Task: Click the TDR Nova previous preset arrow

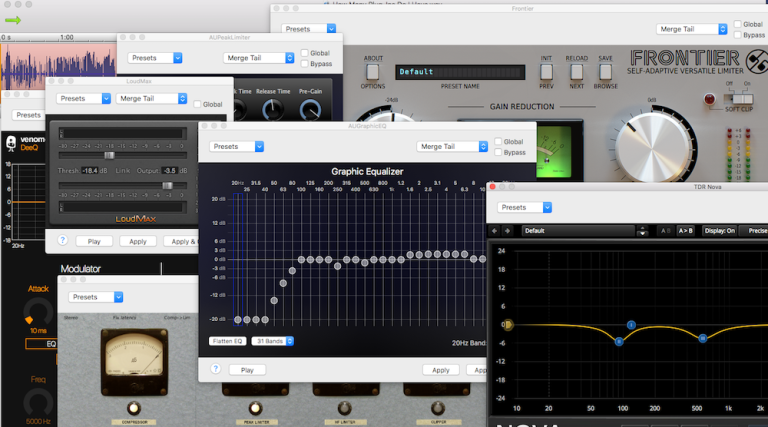Action: 494,231
